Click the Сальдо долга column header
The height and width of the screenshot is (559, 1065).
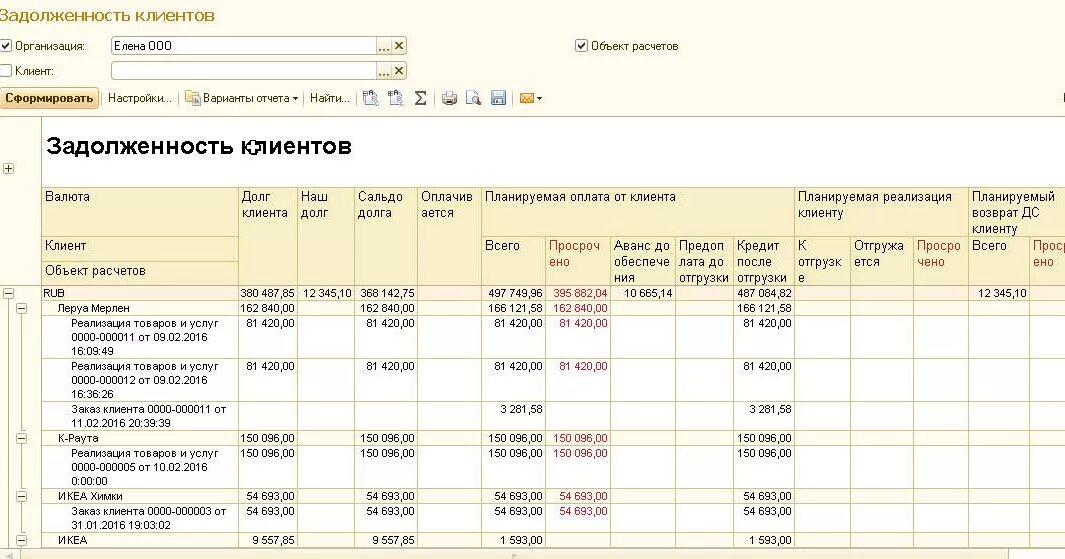pos(386,236)
